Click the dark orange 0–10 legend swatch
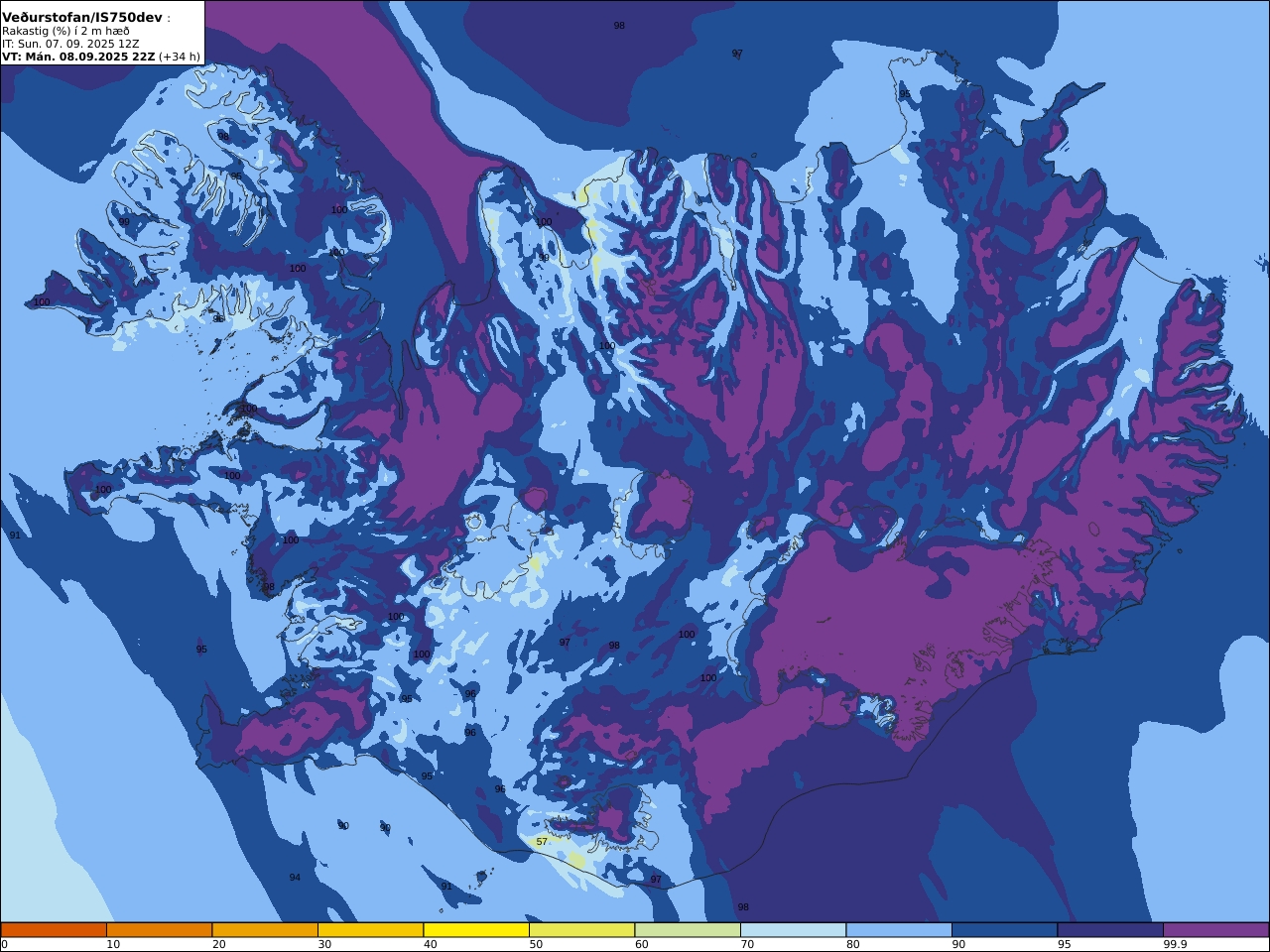This screenshot has height=952, width=1270. 54,930
